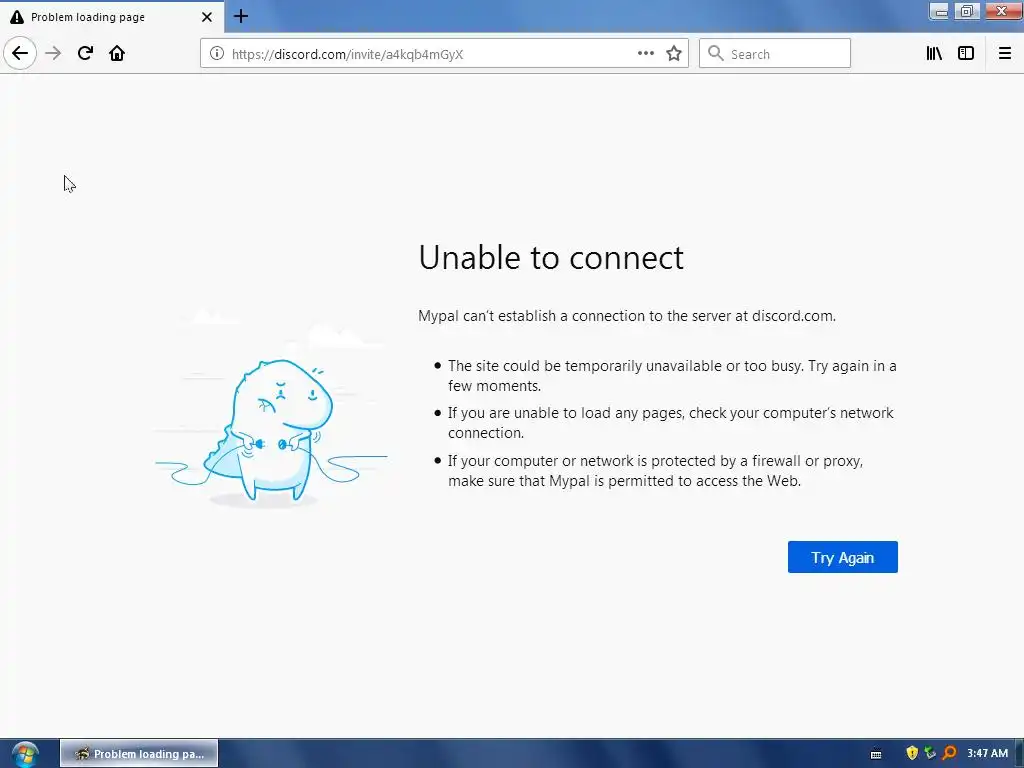Show site information for discord.com

point(217,54)
